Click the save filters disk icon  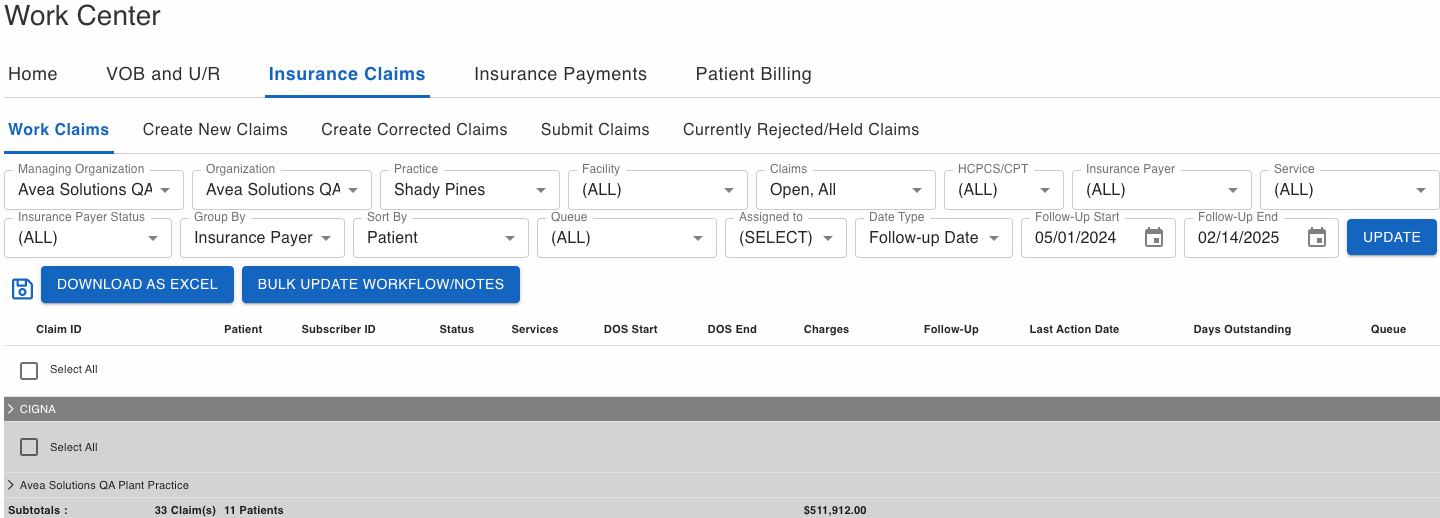[22, 289]
